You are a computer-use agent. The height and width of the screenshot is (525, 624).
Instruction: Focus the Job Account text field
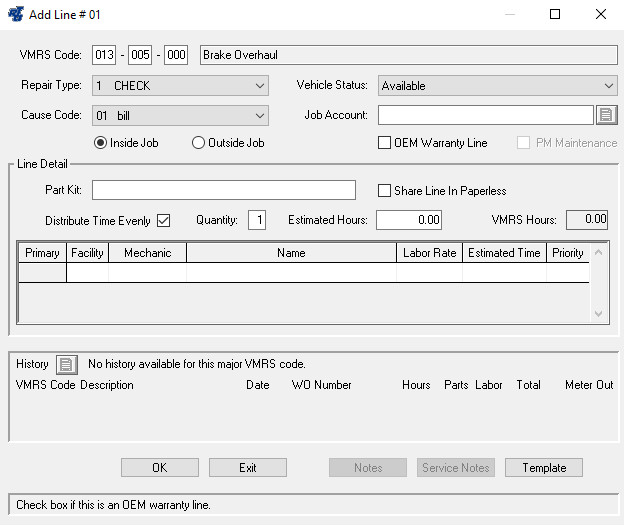click(x=486, y=115)
